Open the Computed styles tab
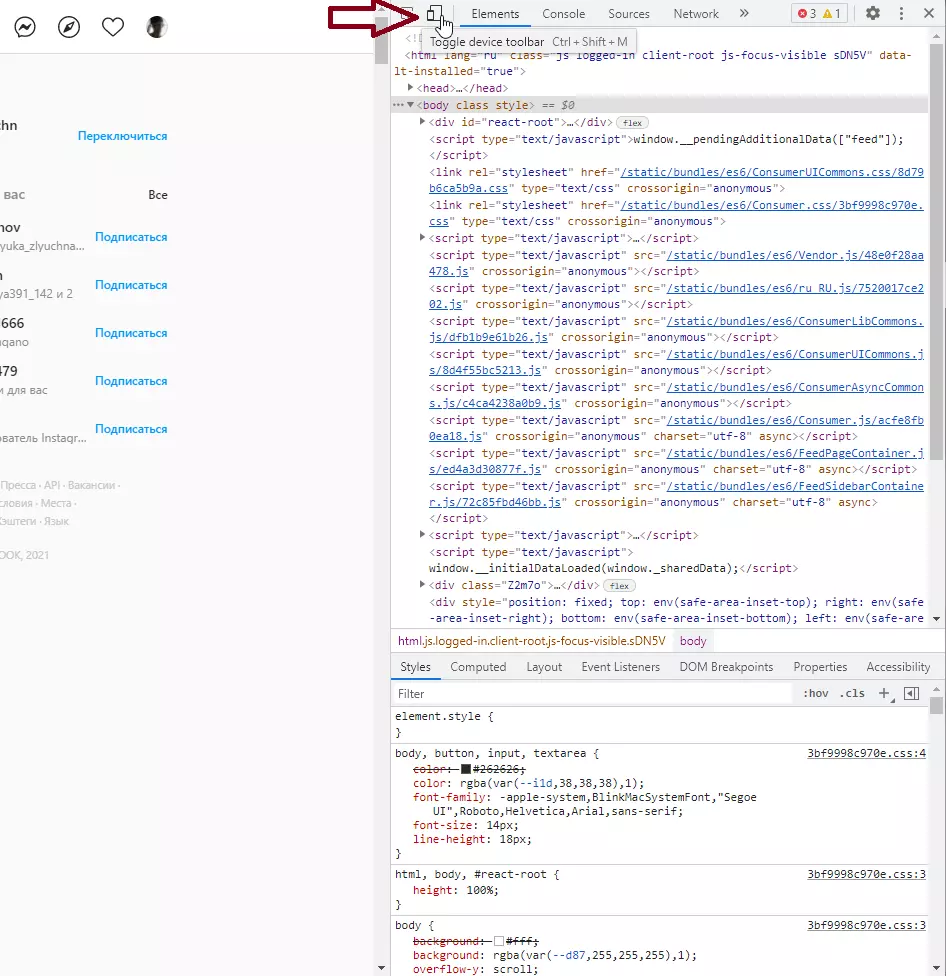This screenshot has height=976, width=946. [x=478, y=667]
